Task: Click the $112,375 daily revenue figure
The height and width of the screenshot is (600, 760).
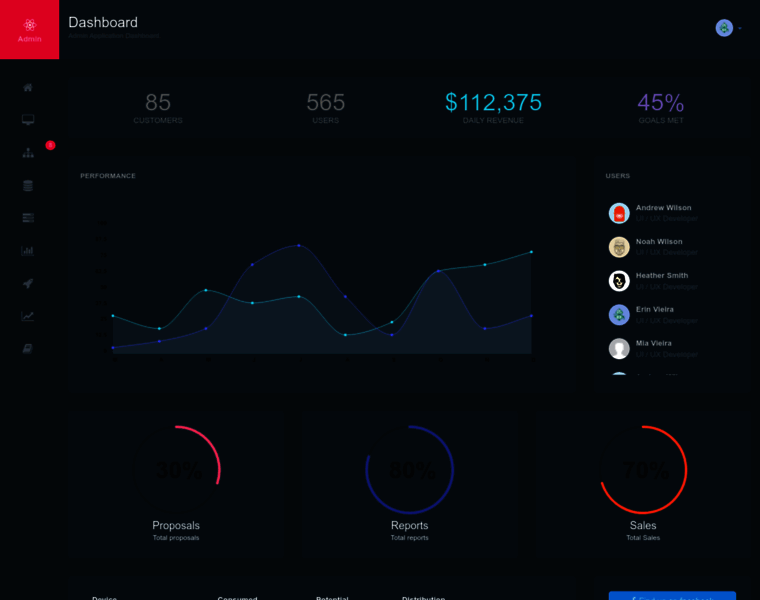Action: point(493,102)
